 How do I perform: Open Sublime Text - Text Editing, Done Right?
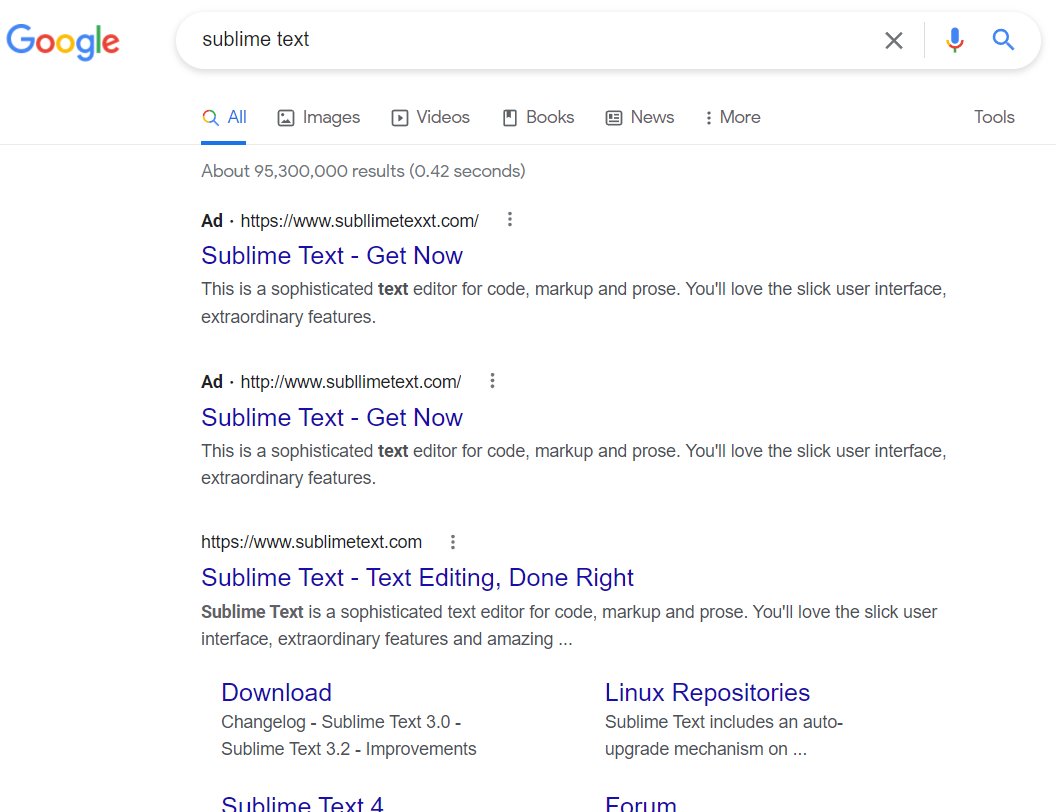(x=417, y=578)
